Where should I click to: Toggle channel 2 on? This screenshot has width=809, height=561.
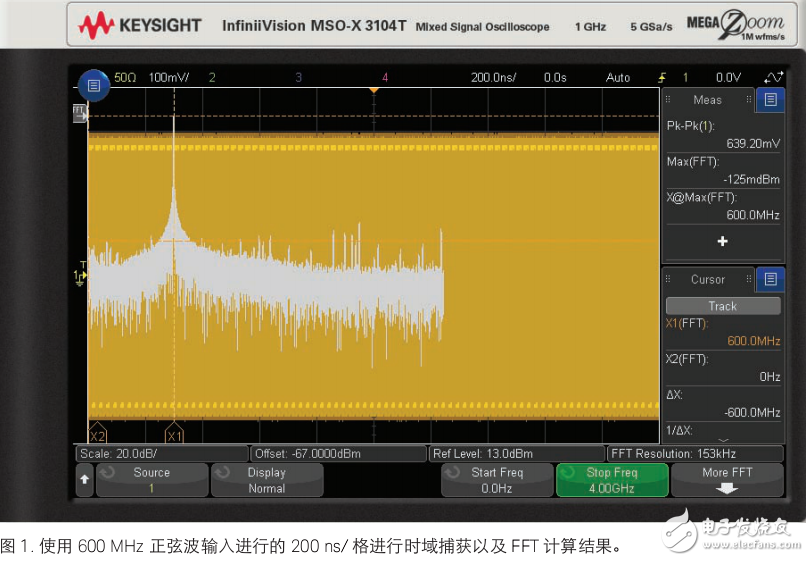(212, 77)
